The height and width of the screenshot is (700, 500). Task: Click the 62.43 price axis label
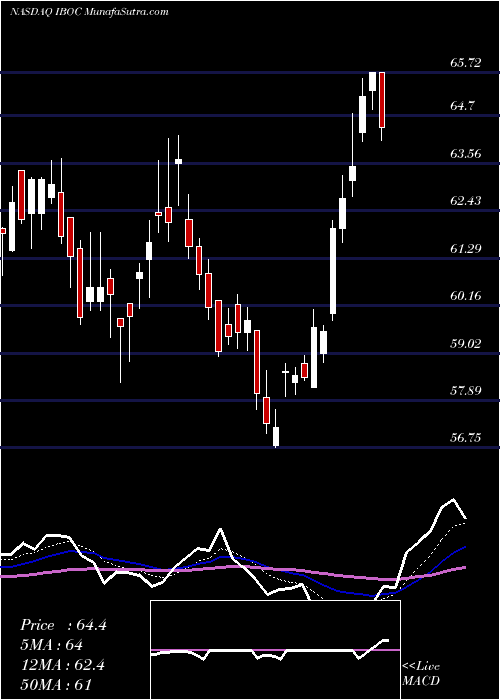466,201
